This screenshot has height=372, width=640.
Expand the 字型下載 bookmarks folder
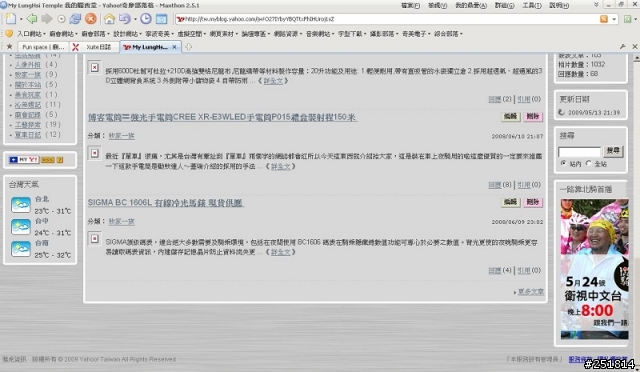[352, 34]
